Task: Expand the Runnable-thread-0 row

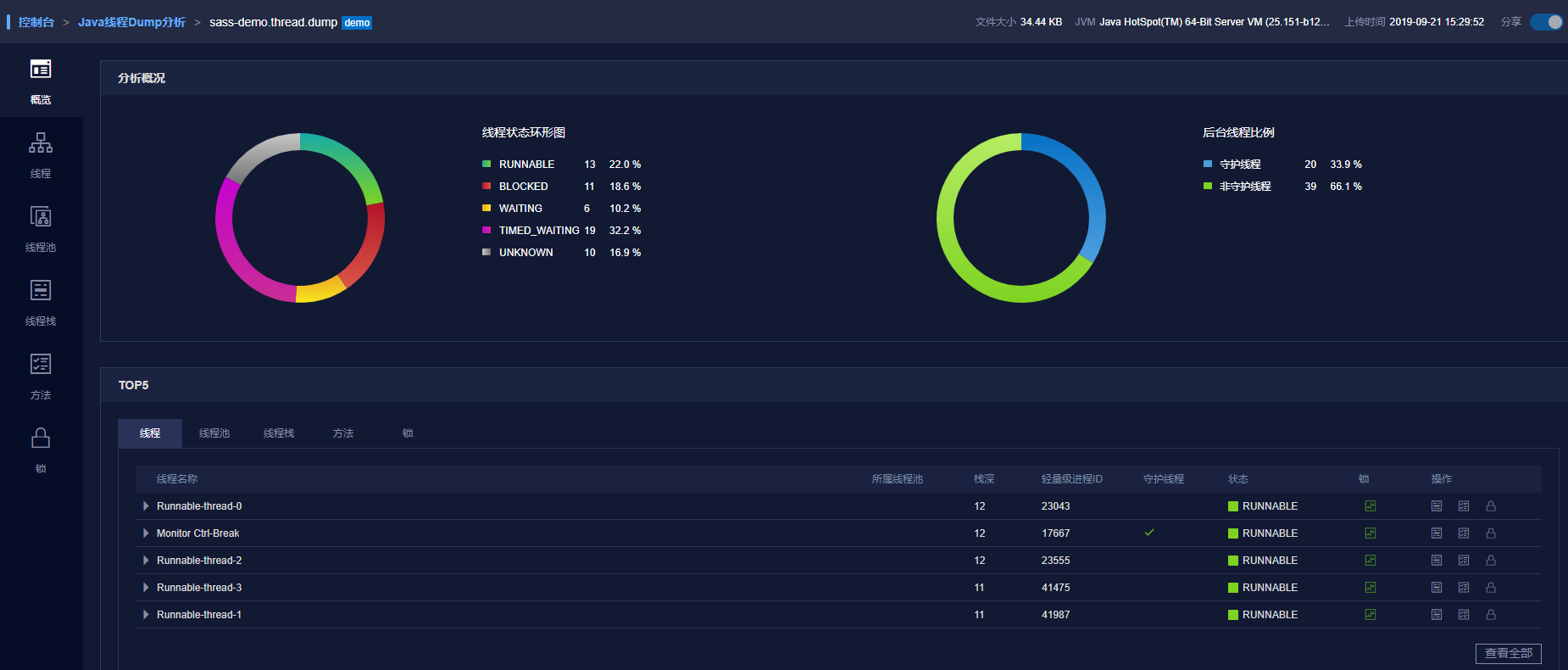Action: coord(146,506)
